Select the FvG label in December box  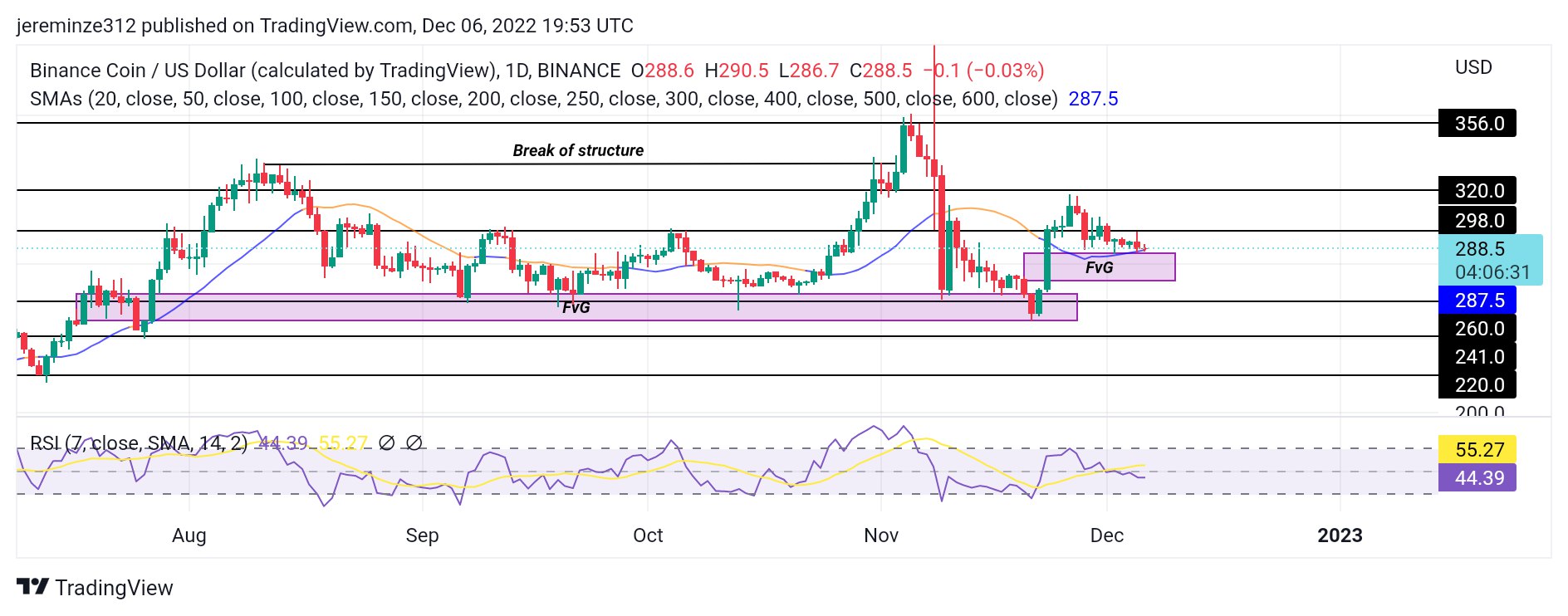[1099, 267]
